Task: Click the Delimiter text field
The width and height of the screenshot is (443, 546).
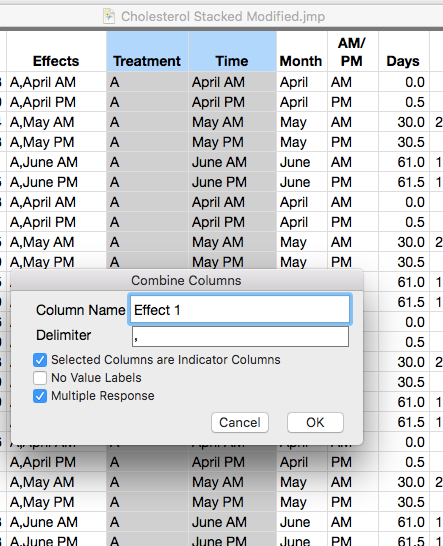Action: [240, 336]
